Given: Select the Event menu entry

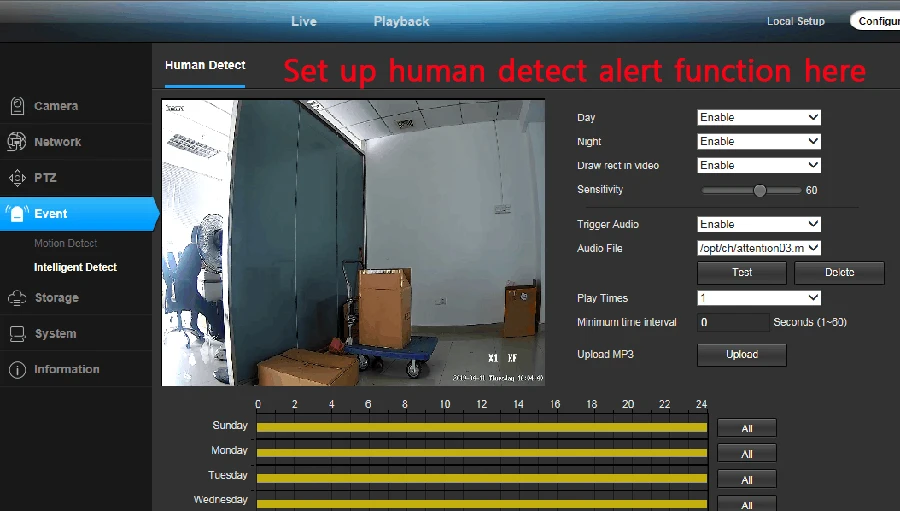Looking at the screenshot, I should [79, 214].
